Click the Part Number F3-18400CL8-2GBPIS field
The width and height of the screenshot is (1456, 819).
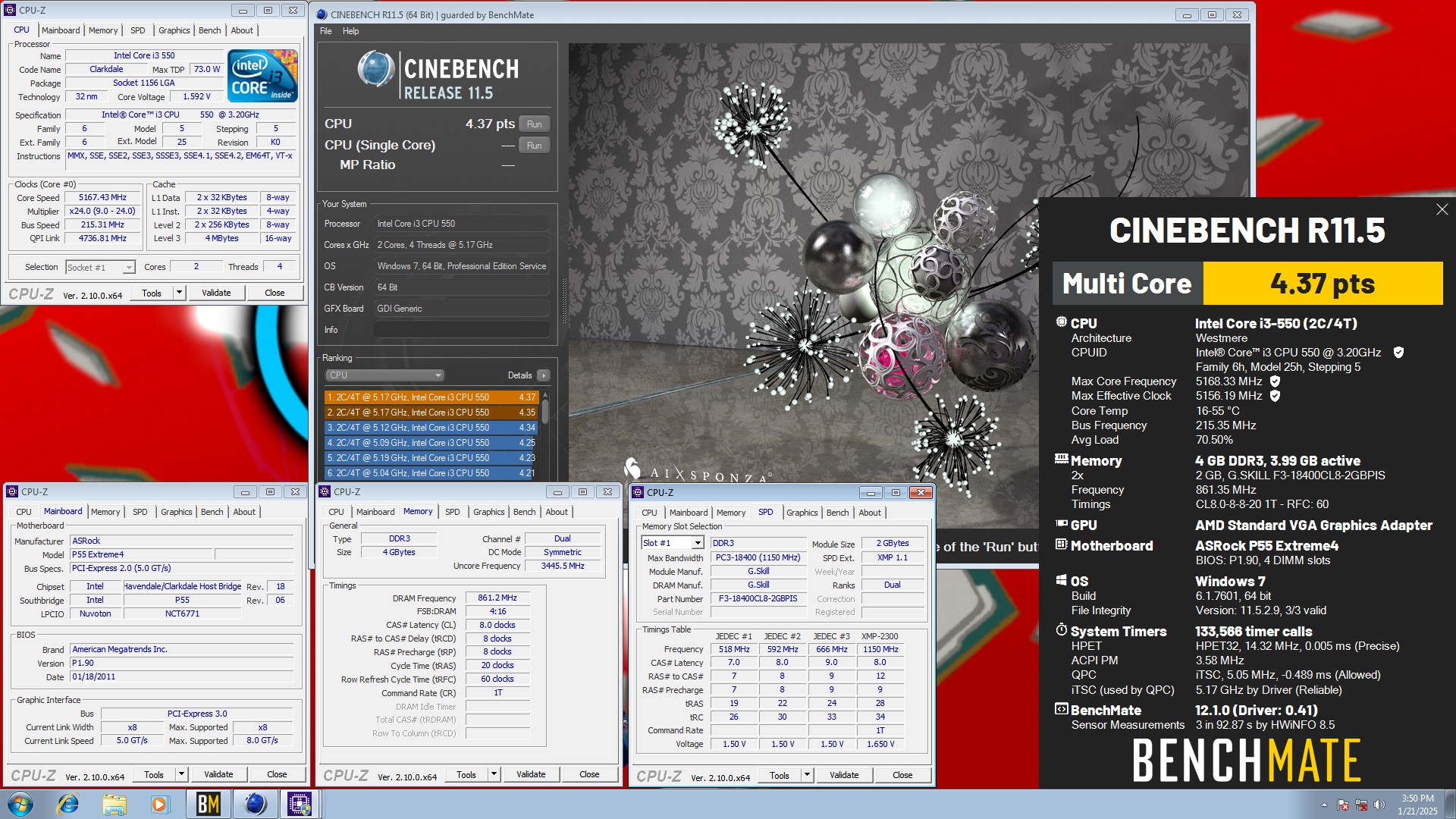758,598
